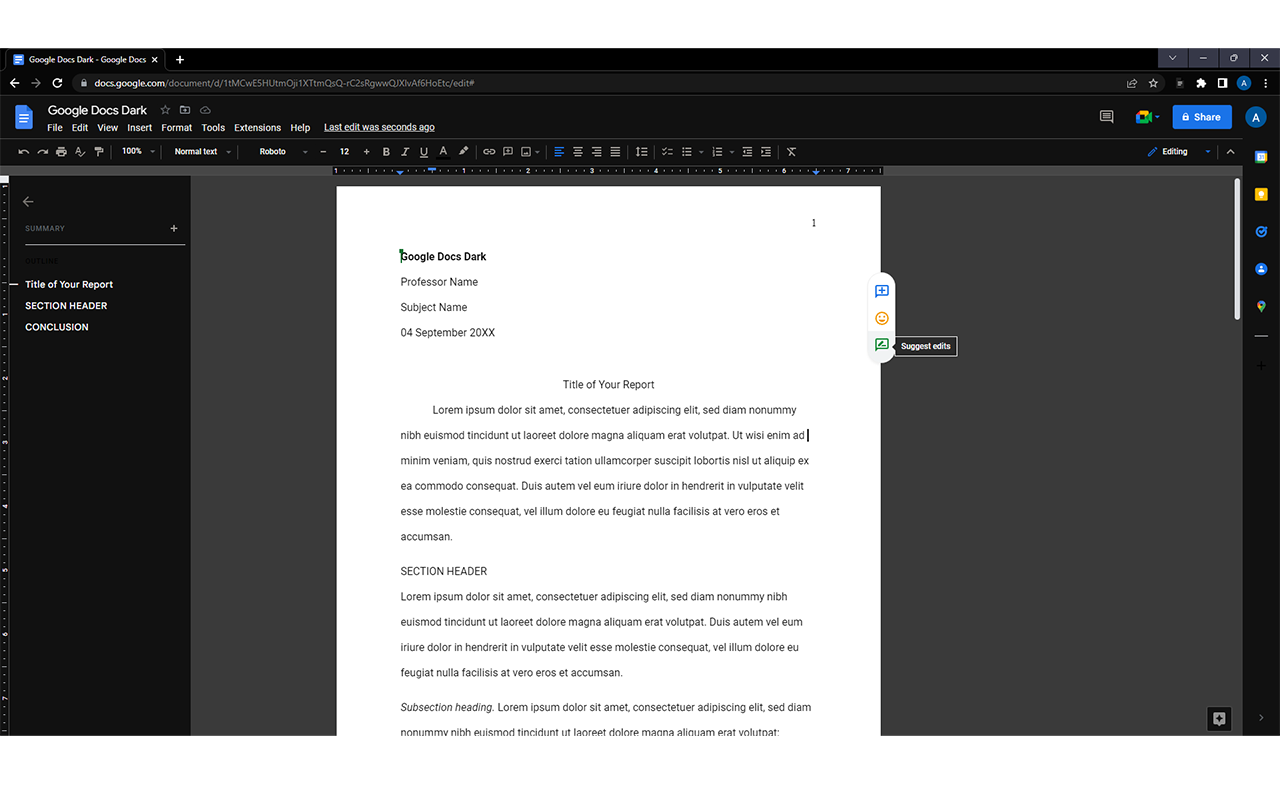Viewport: 1280px width, 800px height.
Task: Toggle bold formatting
Action: (x=386, y=152)
